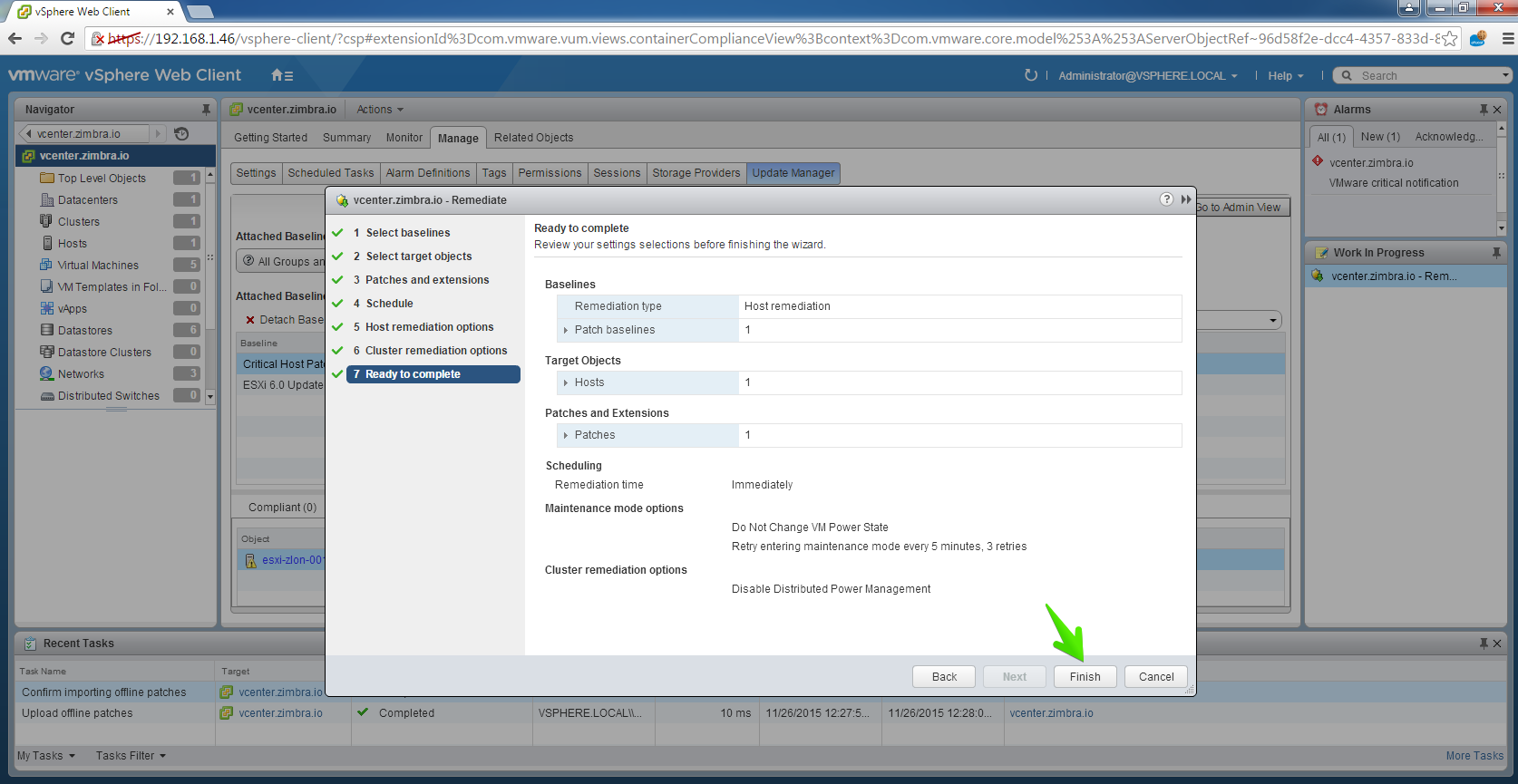The height and width of the screenshot is (784, 1518).
Task: Click the refresh icon beside the Administrator account
Action: [1030, 75]
